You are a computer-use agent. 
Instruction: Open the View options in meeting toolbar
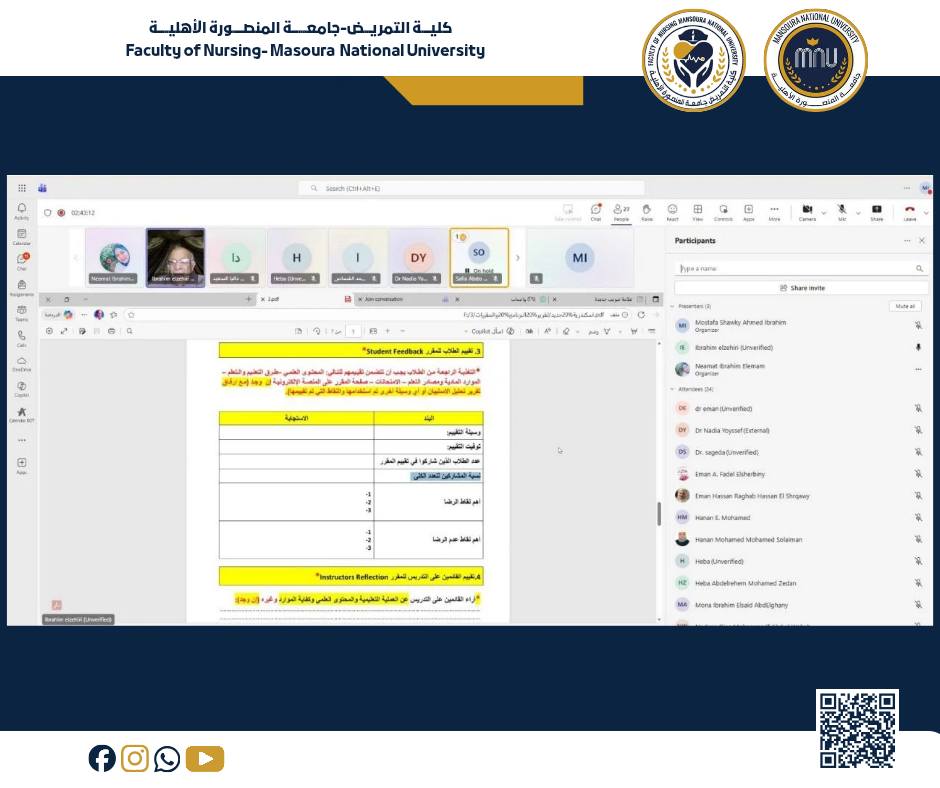699,211
